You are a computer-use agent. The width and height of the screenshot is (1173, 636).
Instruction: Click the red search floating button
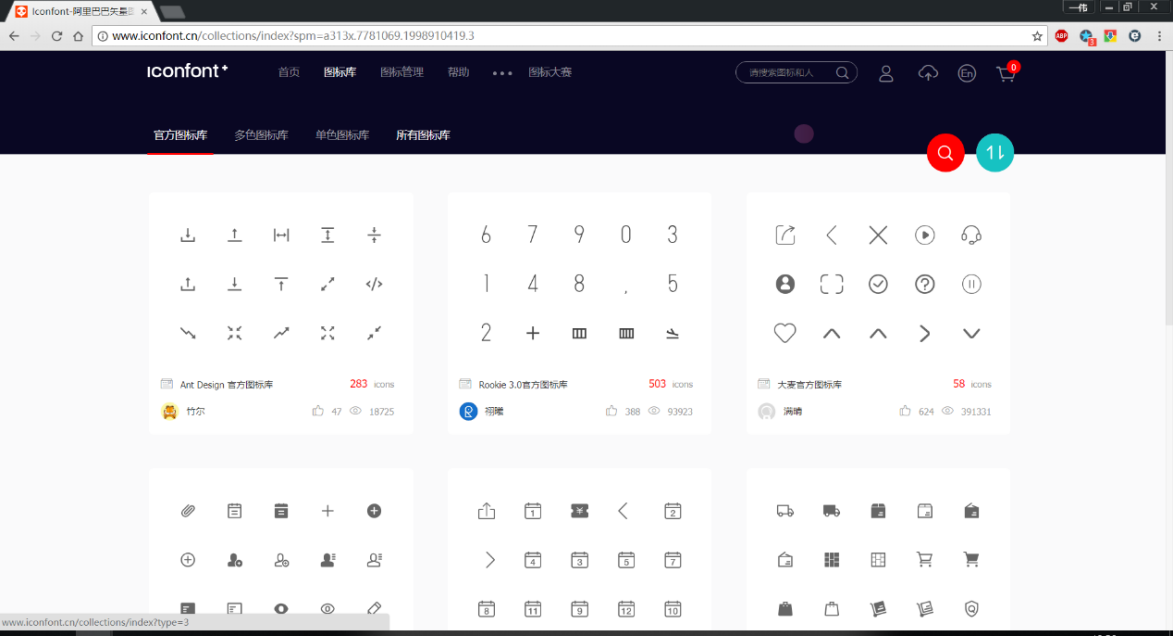(x=946, y=153)
